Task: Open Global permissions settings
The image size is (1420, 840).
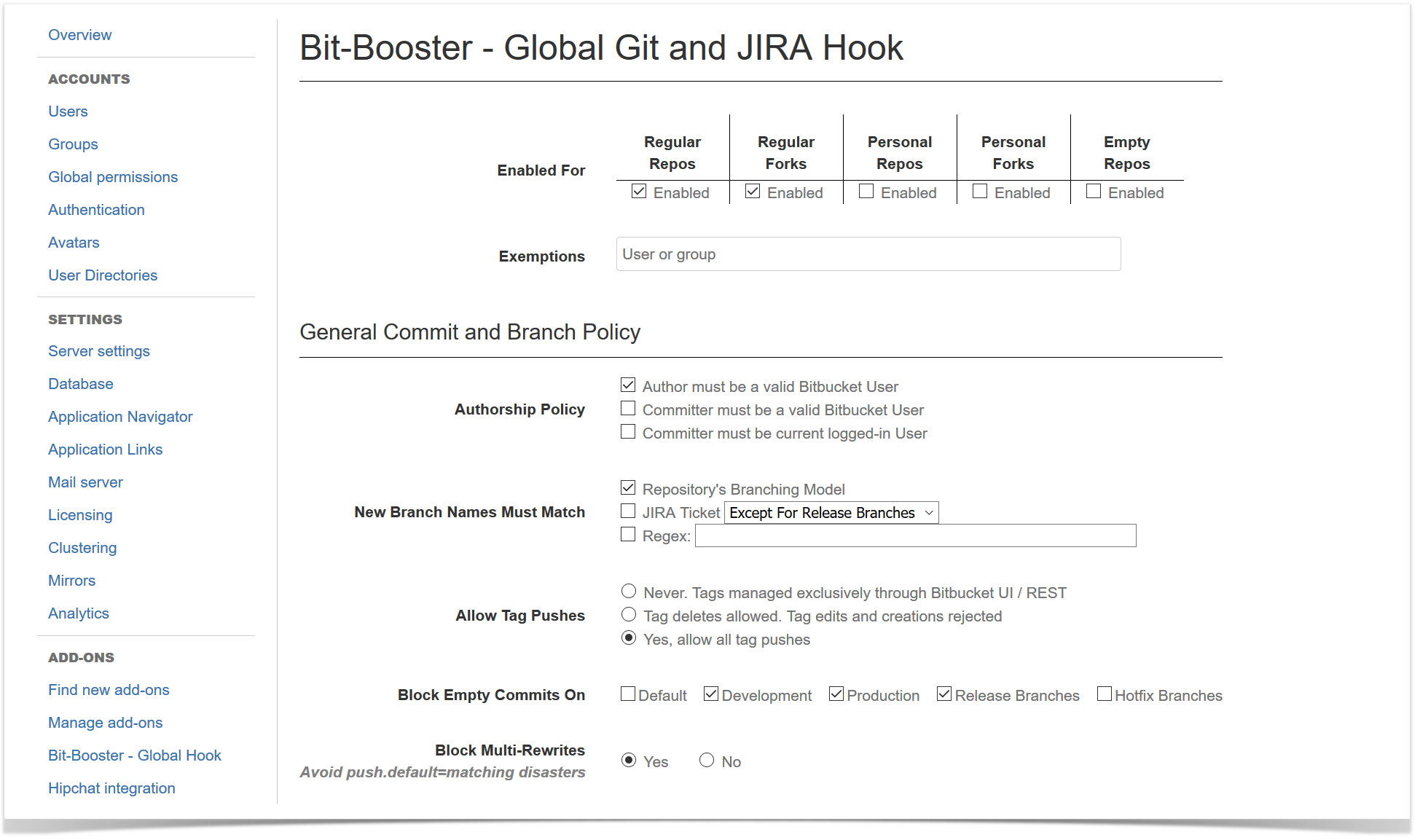Action: [113, 177]
